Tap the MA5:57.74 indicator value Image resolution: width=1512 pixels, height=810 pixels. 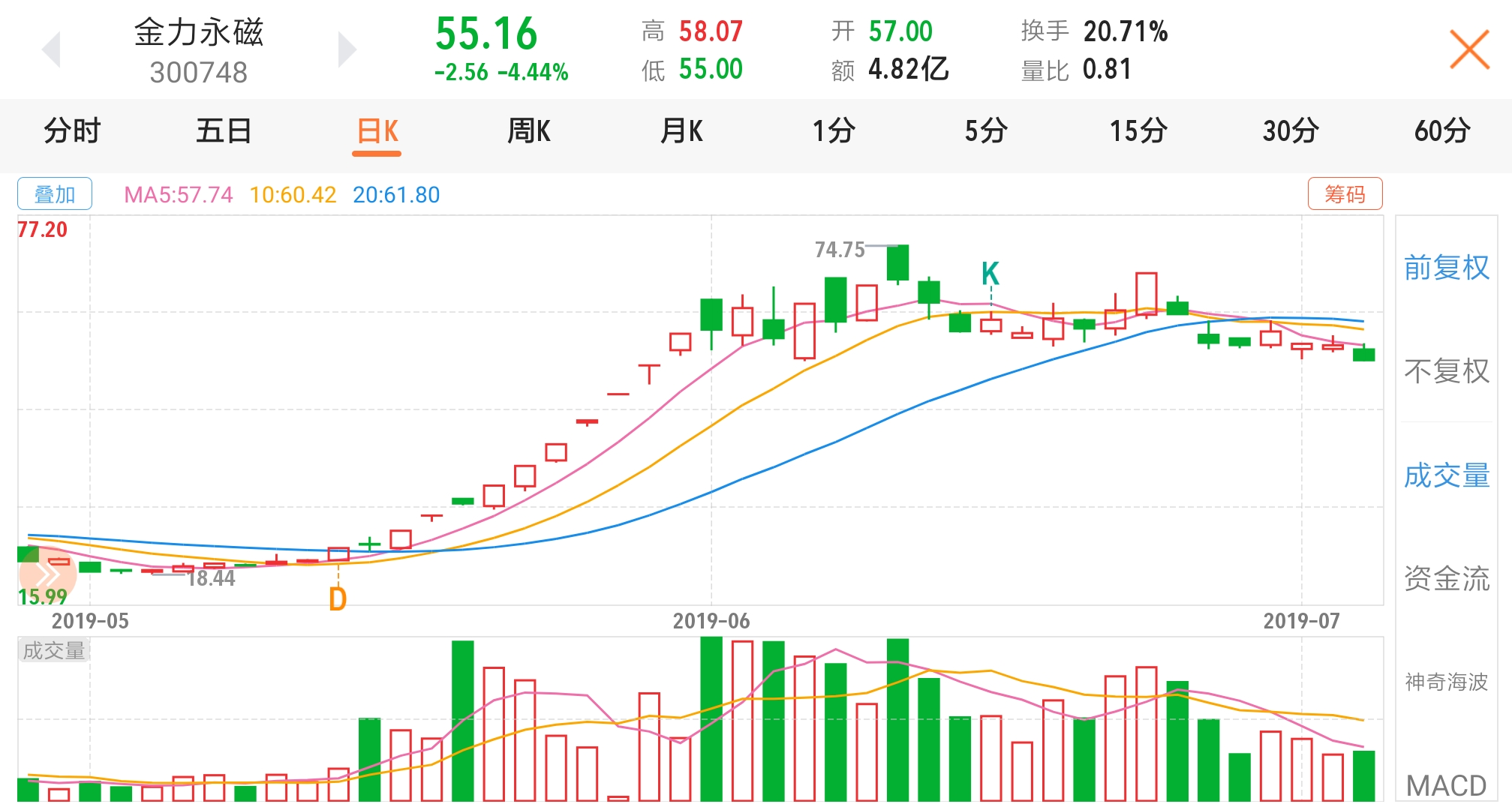[x=179, y=195]
